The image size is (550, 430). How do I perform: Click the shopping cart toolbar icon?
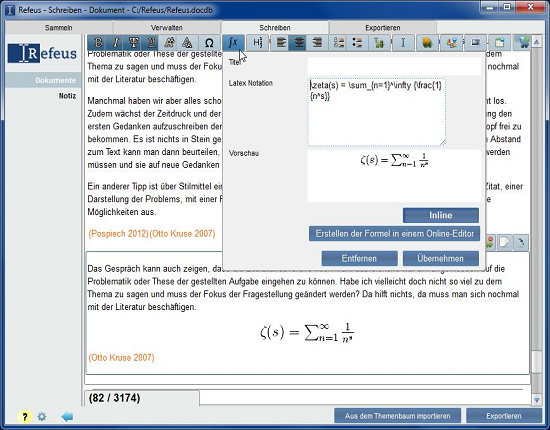click(522, 43)
